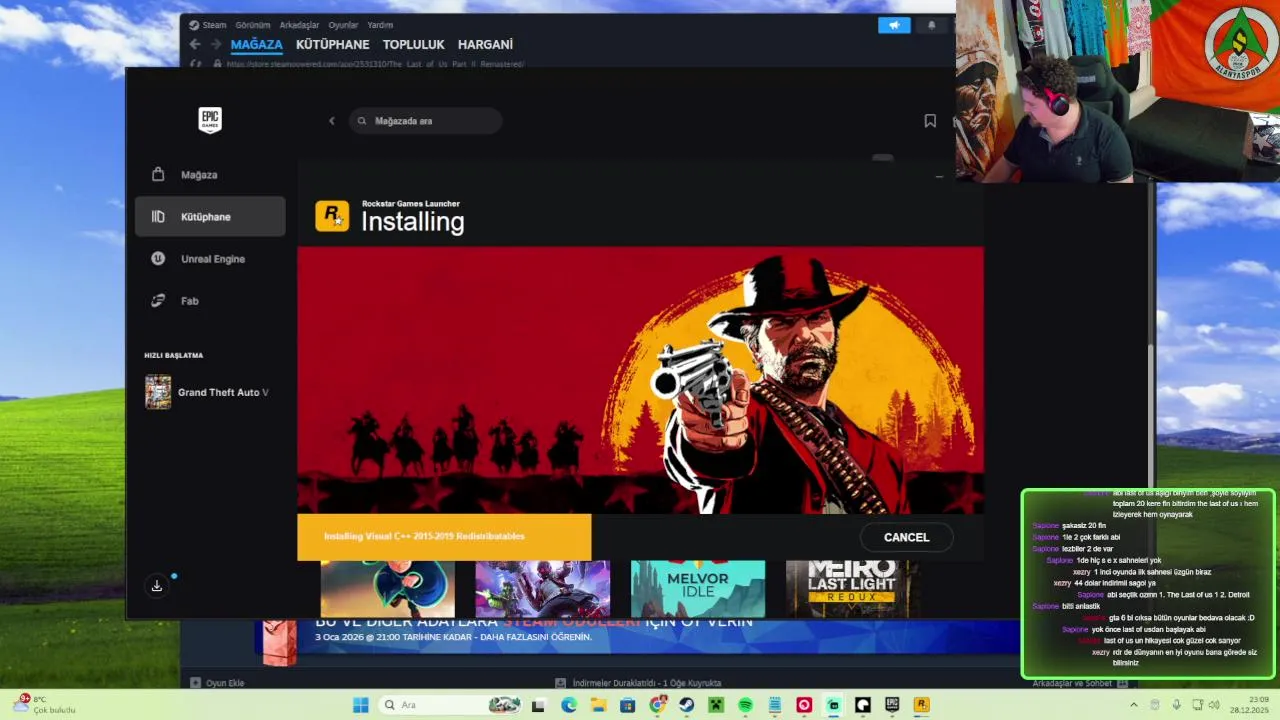Open the Notepad icon on taskbar
The height and width of the screenshot is (720, 1280).
coord(774,705)
